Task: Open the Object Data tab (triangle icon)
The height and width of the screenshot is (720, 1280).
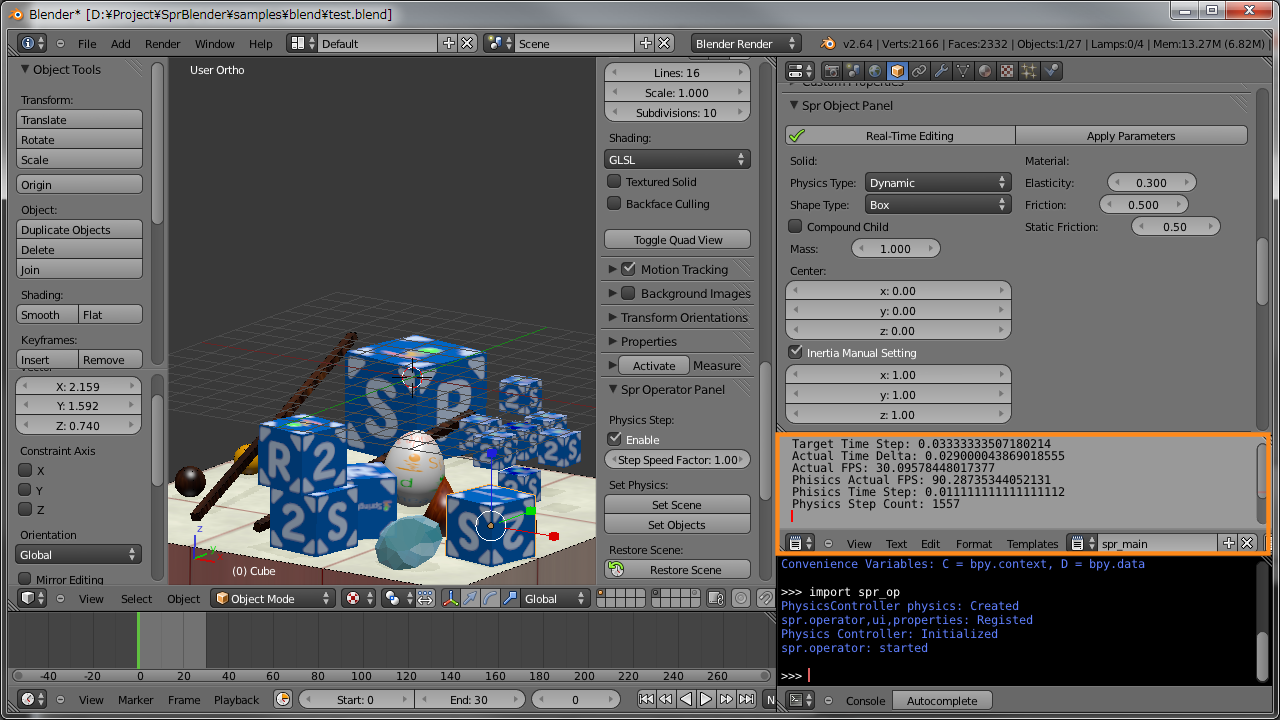Action: pyautogui.click(x=963, y=71)
